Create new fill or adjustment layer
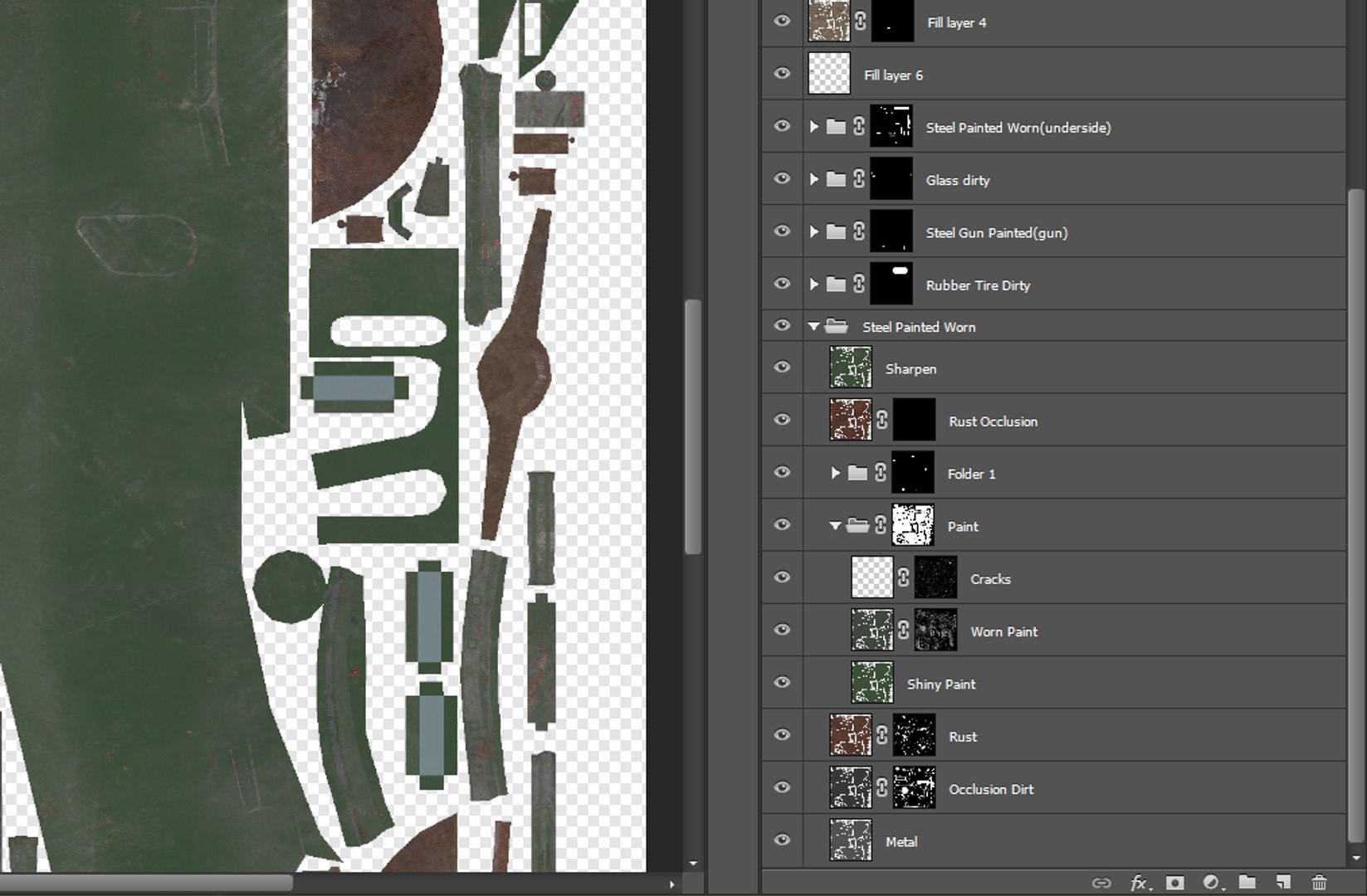The image size is (1367, 896). pyautogui.click(x=1212, y=883)
